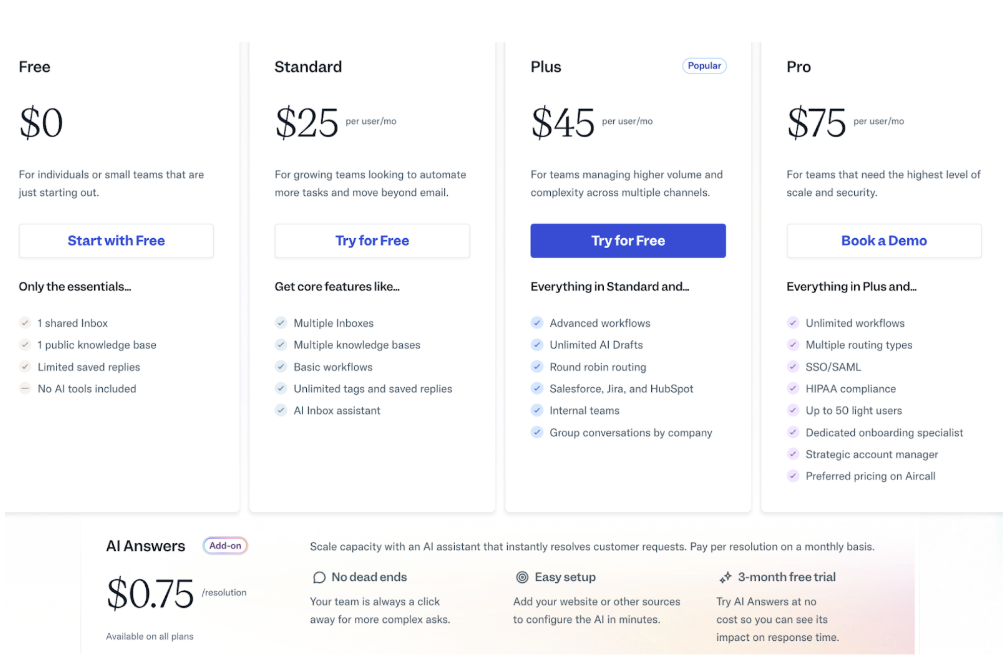
Task: Click the "Add-on" badge next to AI Answers
Action: 224,546
